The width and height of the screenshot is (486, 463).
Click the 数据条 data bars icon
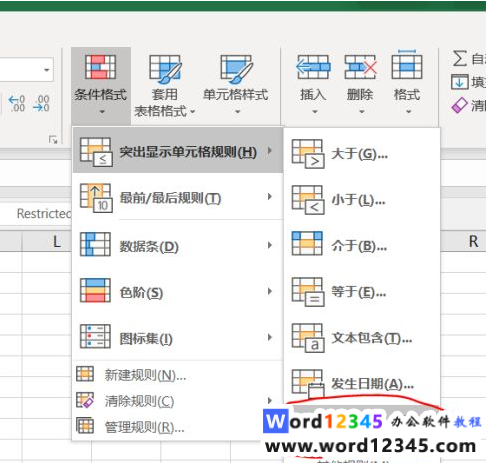pyautogui.click(x=95, y=244)
